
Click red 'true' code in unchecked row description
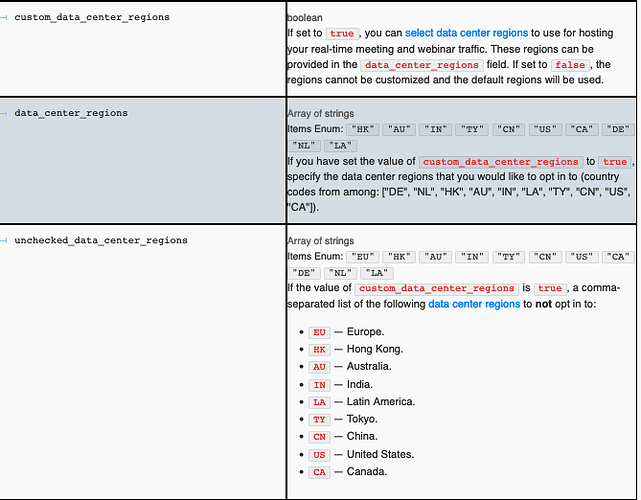pyautogui.click(x=550, y=289)
